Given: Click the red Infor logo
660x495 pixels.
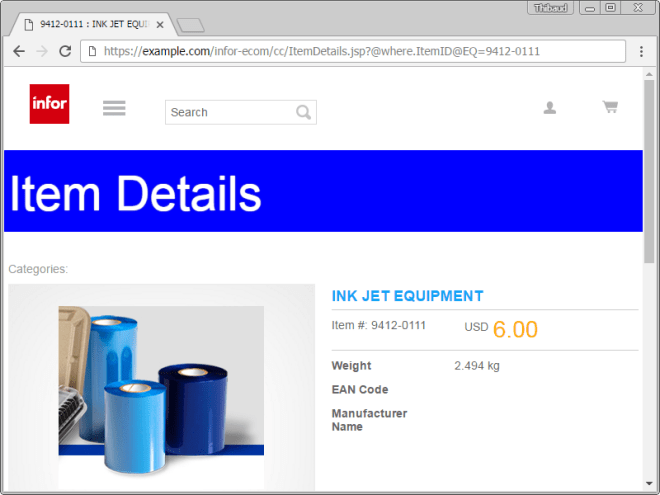Looking at the screenshot, I should pyautogui.click(x=49, y=104).
